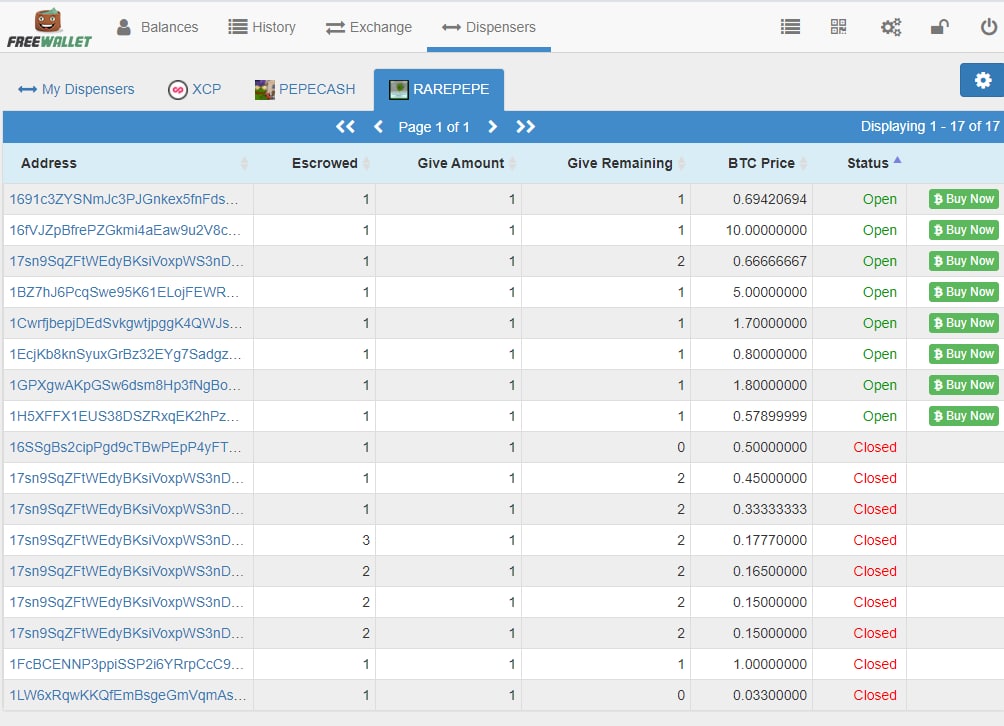Select the XCP dispensers tab
Viewport: 1004px width, 726px height.
(195, 89)
